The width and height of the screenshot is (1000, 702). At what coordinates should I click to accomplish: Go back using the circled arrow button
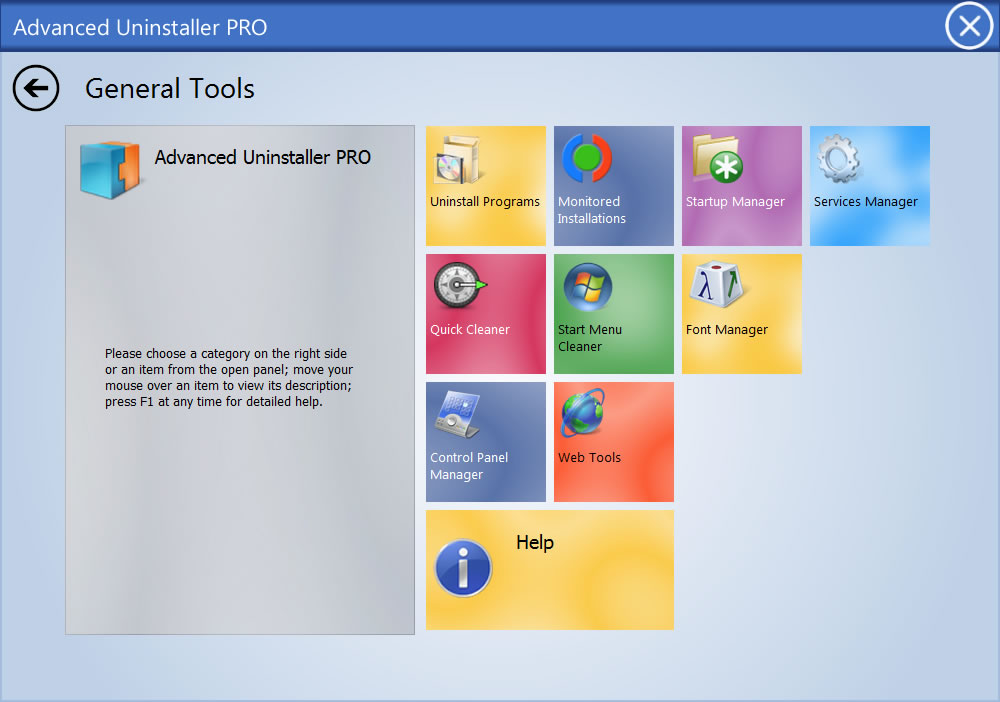36,89
